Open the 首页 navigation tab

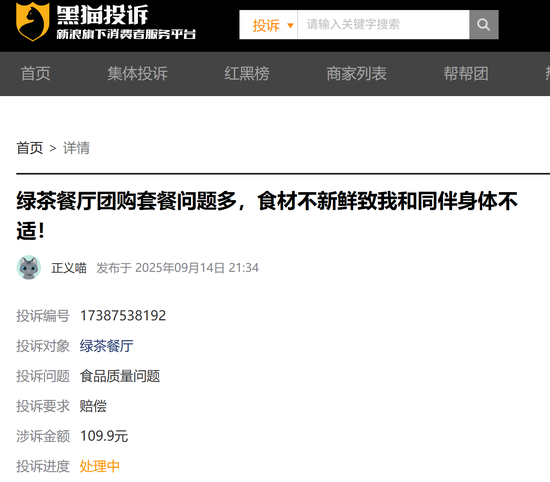35,74
